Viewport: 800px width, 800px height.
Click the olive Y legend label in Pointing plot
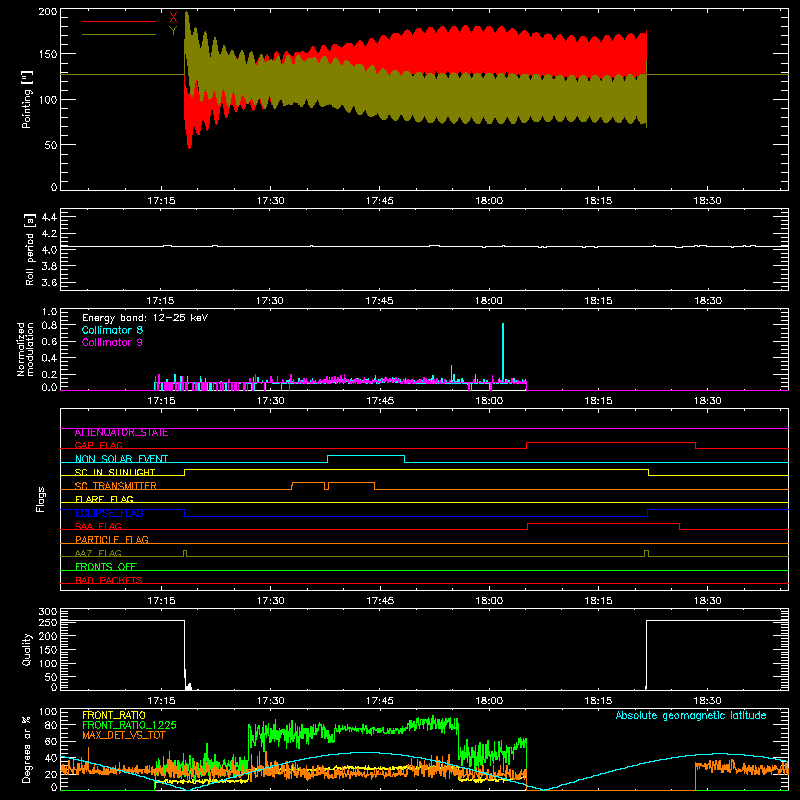point(173,31)
